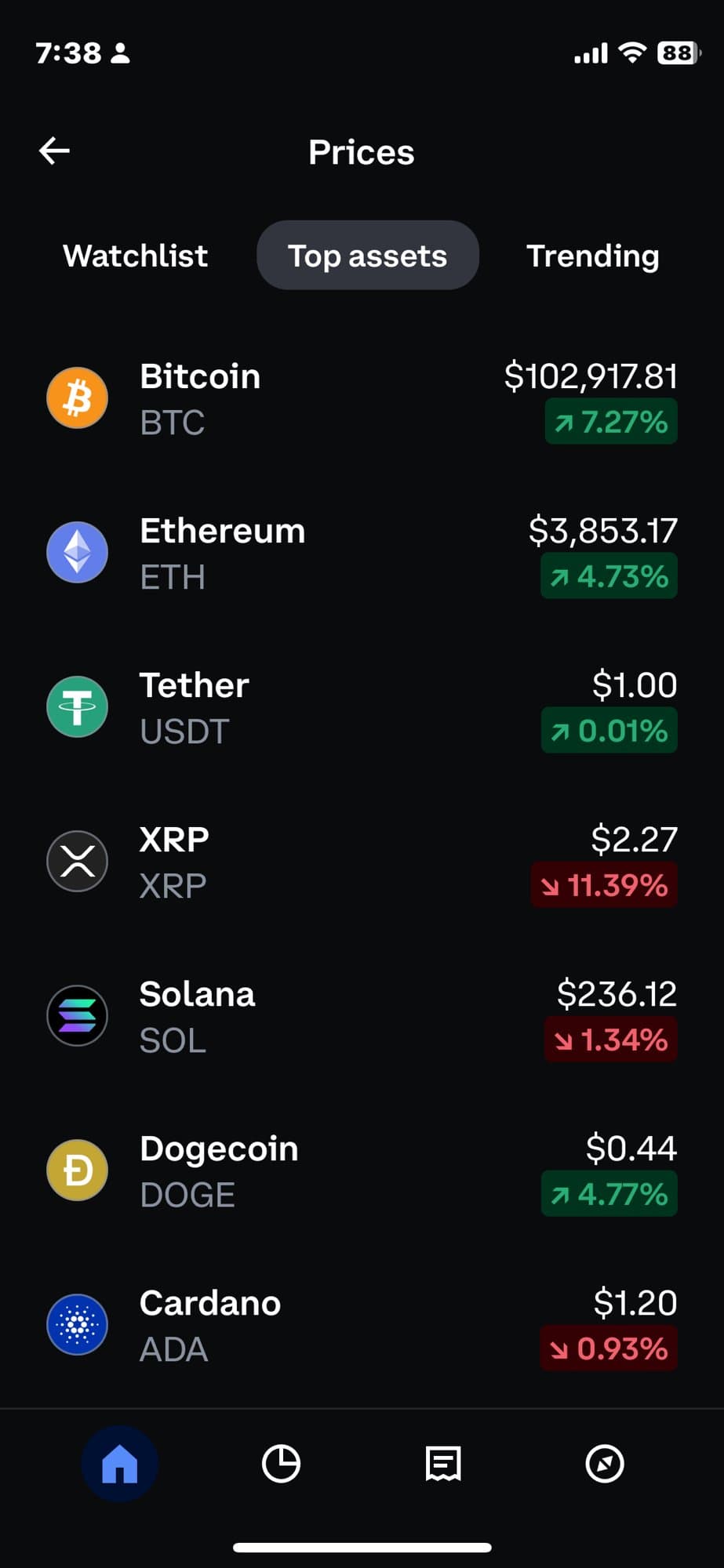Tap XRP 11.39% price drop badge

604,885
